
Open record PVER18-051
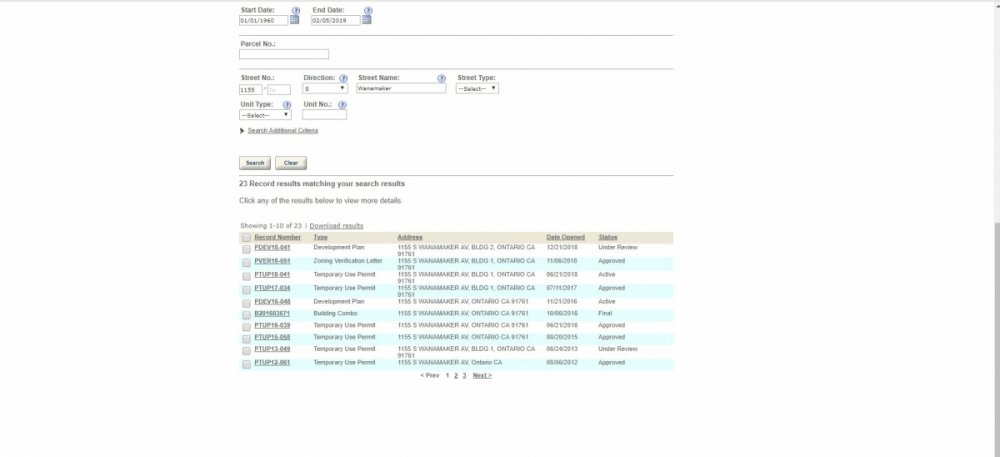272,261
